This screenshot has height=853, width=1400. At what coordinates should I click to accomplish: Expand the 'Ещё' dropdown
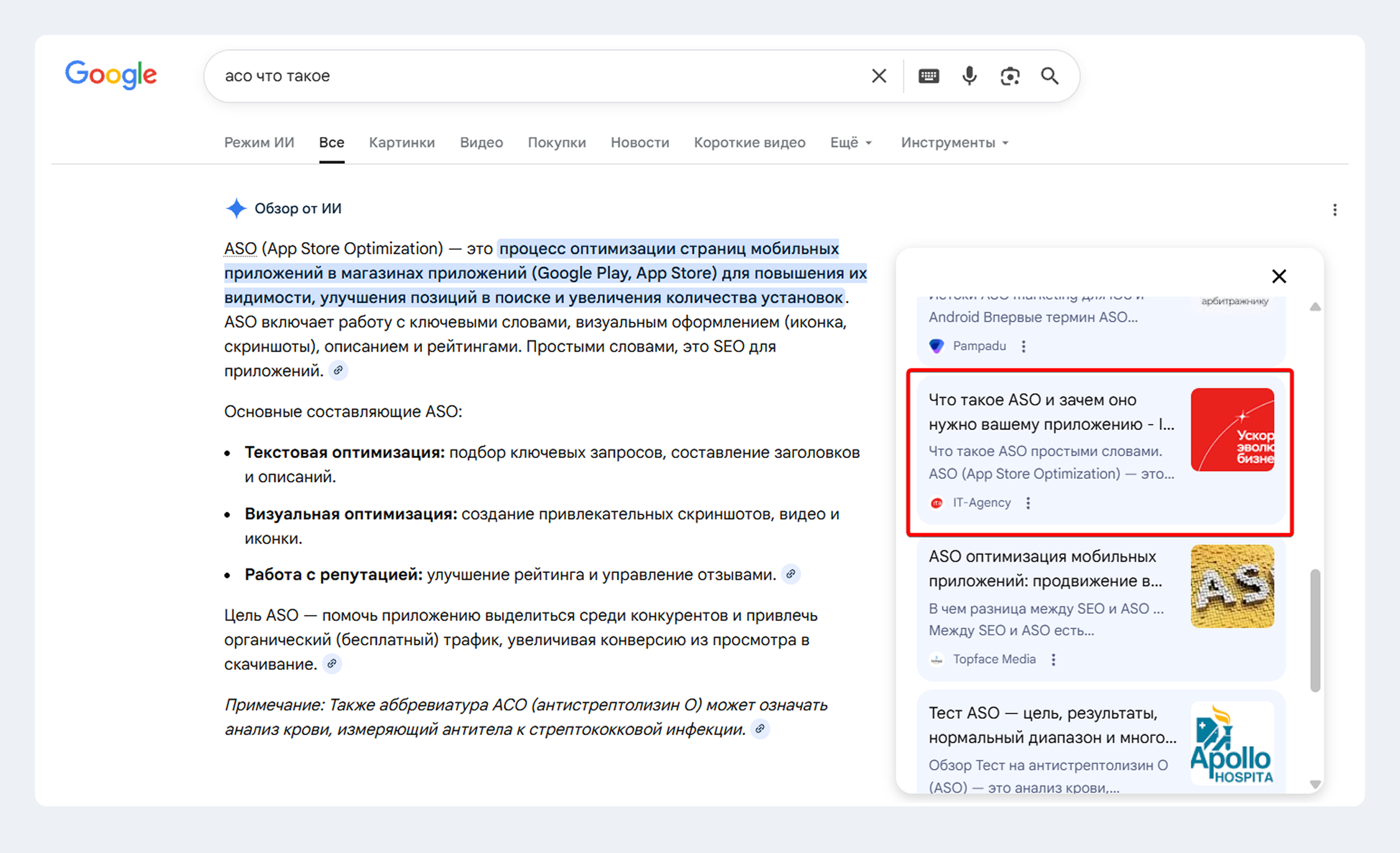coord(851,142)
